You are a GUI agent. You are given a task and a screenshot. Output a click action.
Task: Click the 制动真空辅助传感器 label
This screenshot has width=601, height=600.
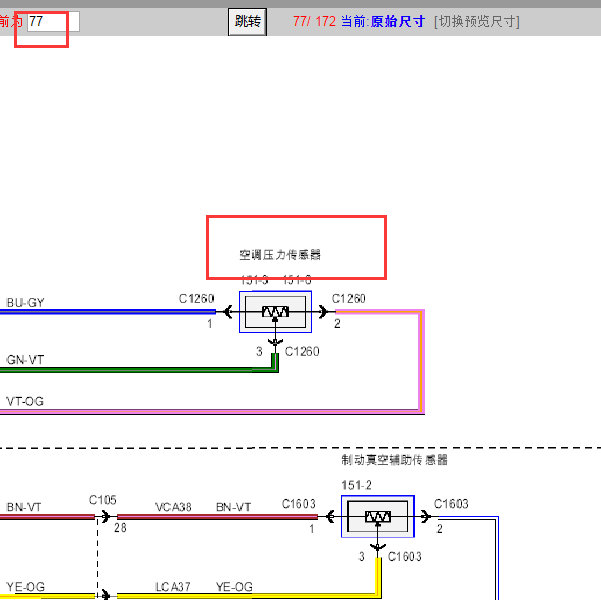394,460
